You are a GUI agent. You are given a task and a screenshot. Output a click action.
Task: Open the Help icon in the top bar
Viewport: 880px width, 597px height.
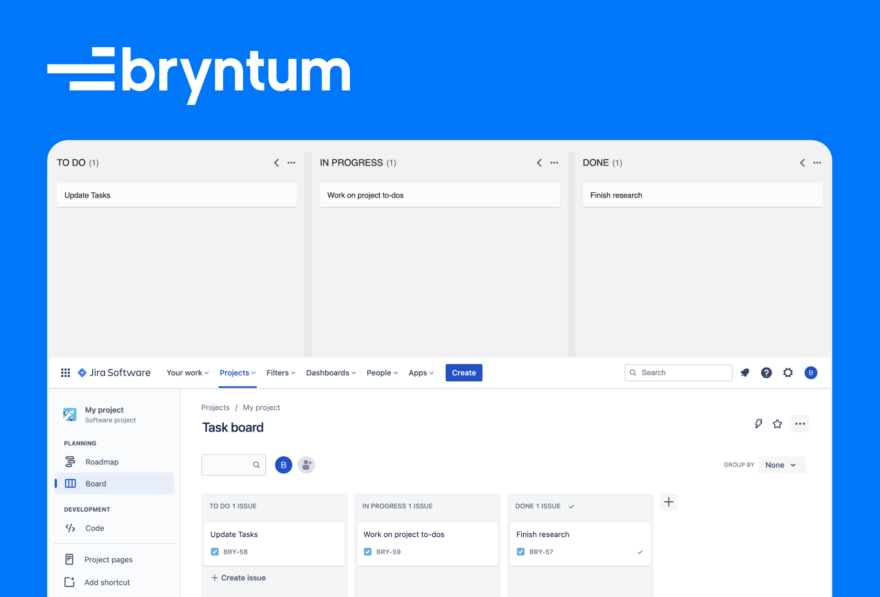click(766, 372)
